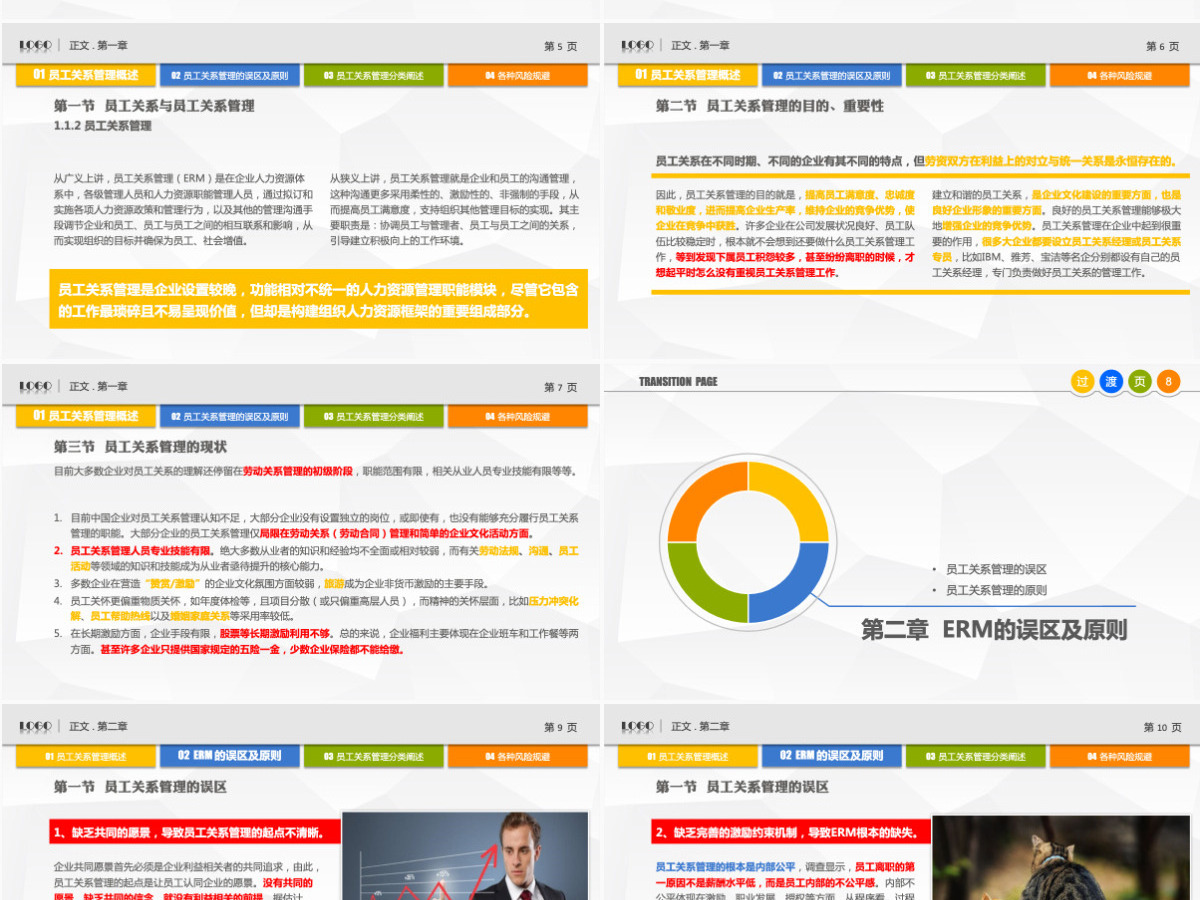The height and width of the screenshot is (900, 1200).
Task: Click the orange '8' circle on the transition slide
Action: coord(1168,381)
